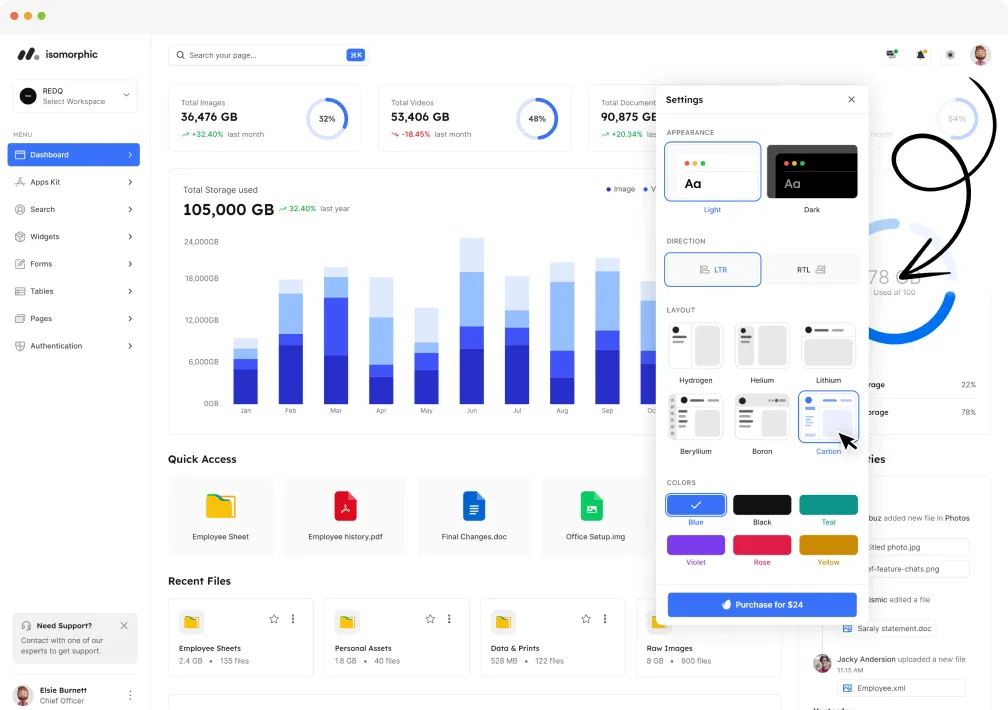Screen dimensions: 1008x710
Task: Pick the Rose color swatch
Action: pyautogui.click(x=762, y=545)
